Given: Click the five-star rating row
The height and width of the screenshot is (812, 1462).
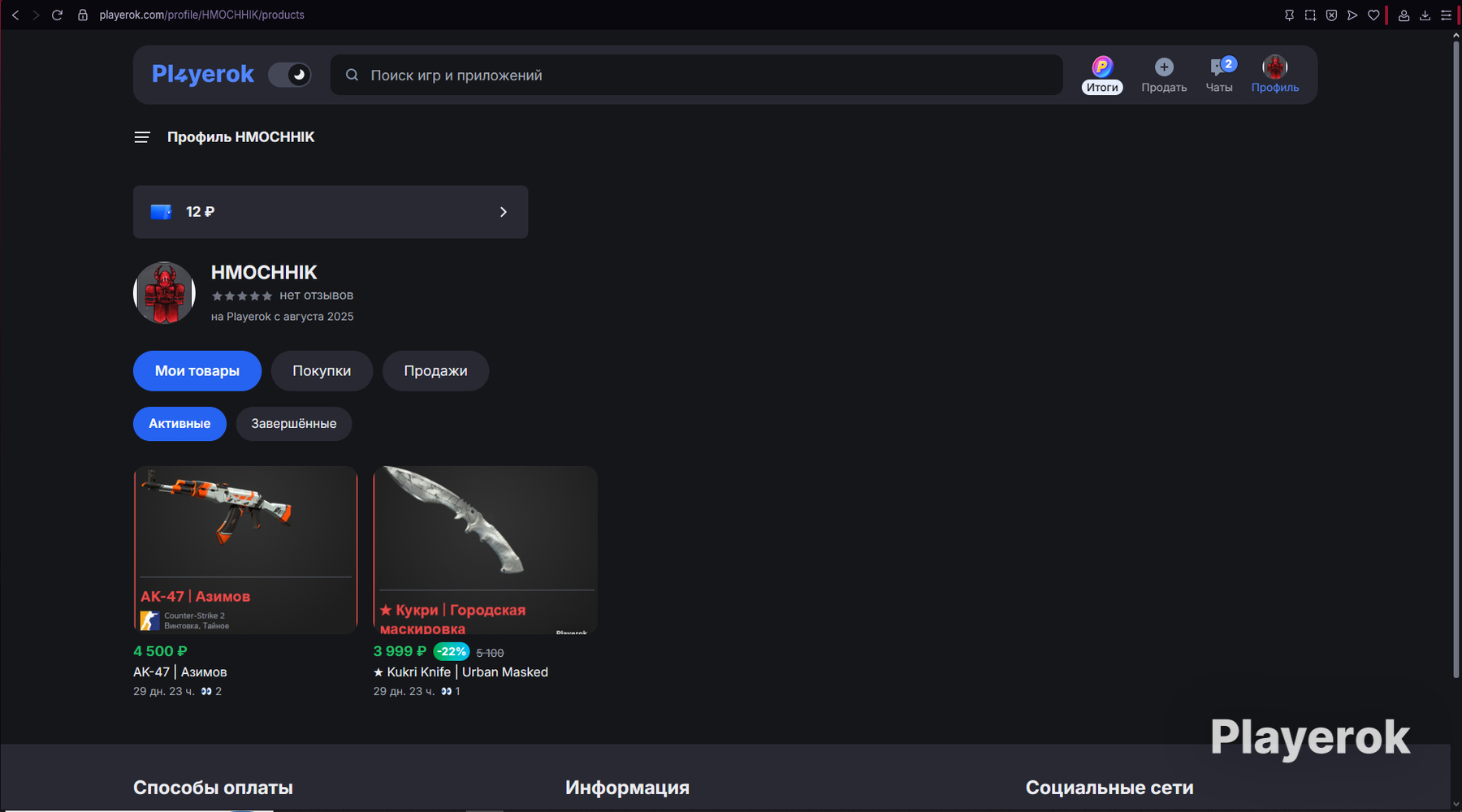Looking at the screenshot, I should click(x=242, y=296).
